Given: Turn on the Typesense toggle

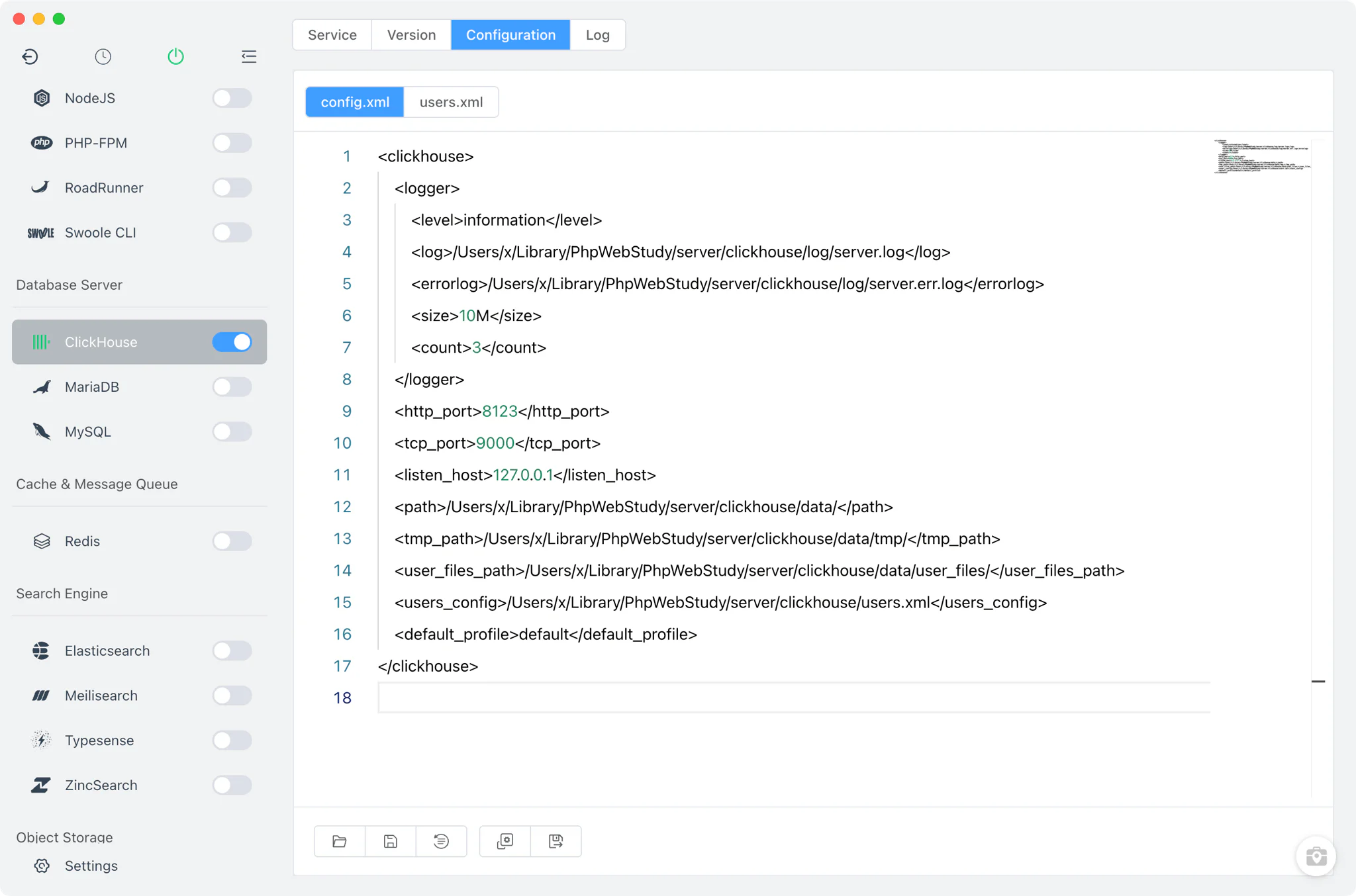Looking at the screenshot, I should point(232,740).
